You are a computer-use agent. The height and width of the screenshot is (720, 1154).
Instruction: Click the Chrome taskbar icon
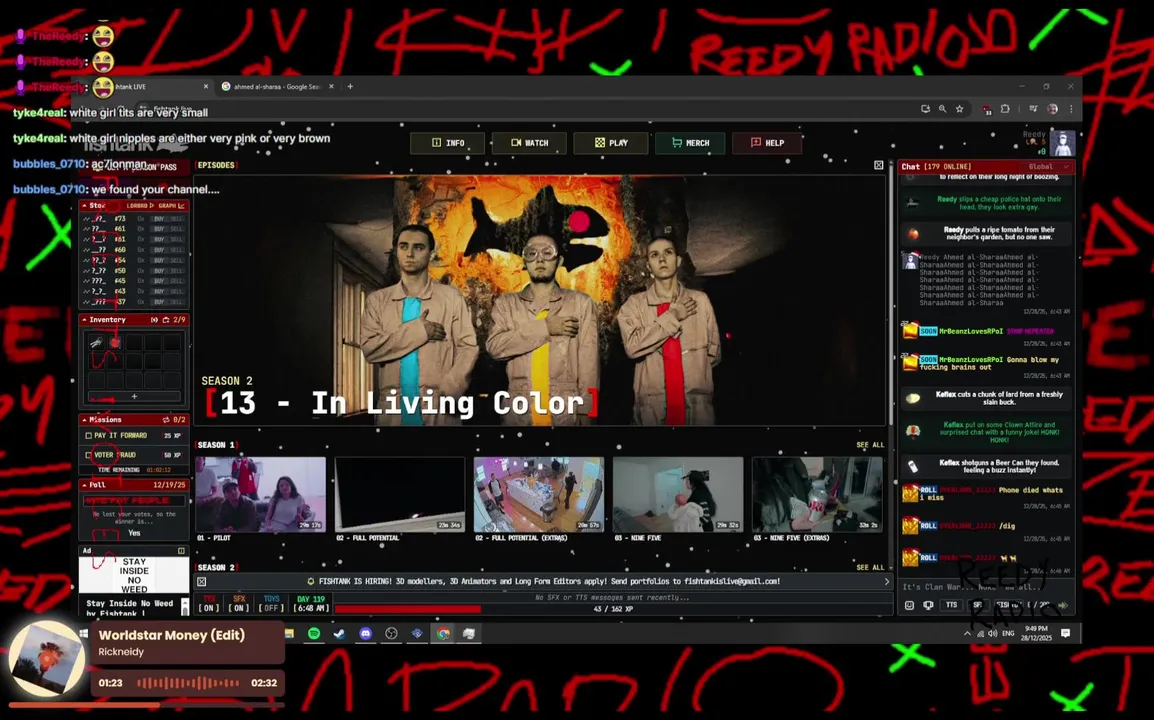pyautogui.click(x=443, y=634)
